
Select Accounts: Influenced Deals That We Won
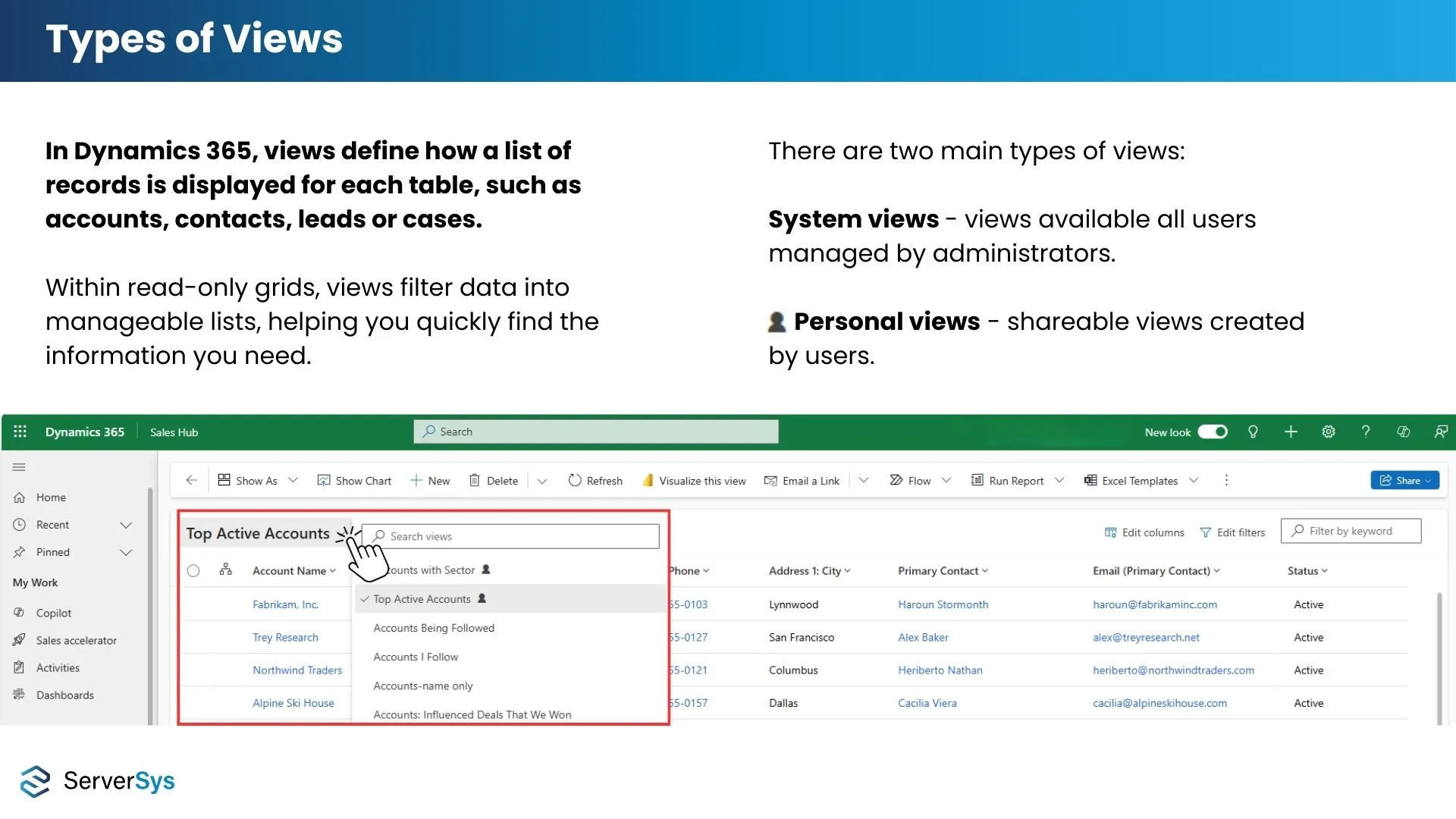click(472, 714)
